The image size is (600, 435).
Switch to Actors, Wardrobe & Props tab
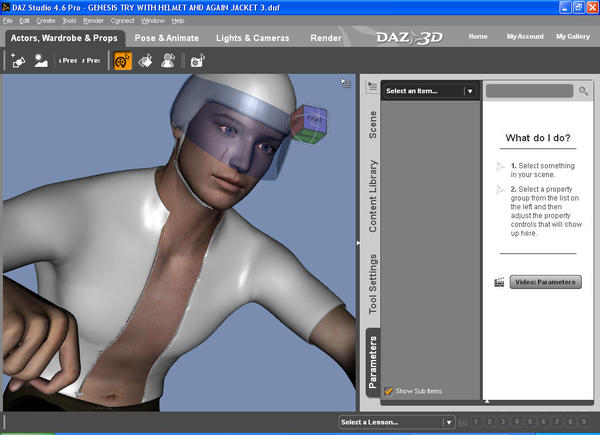64,38
